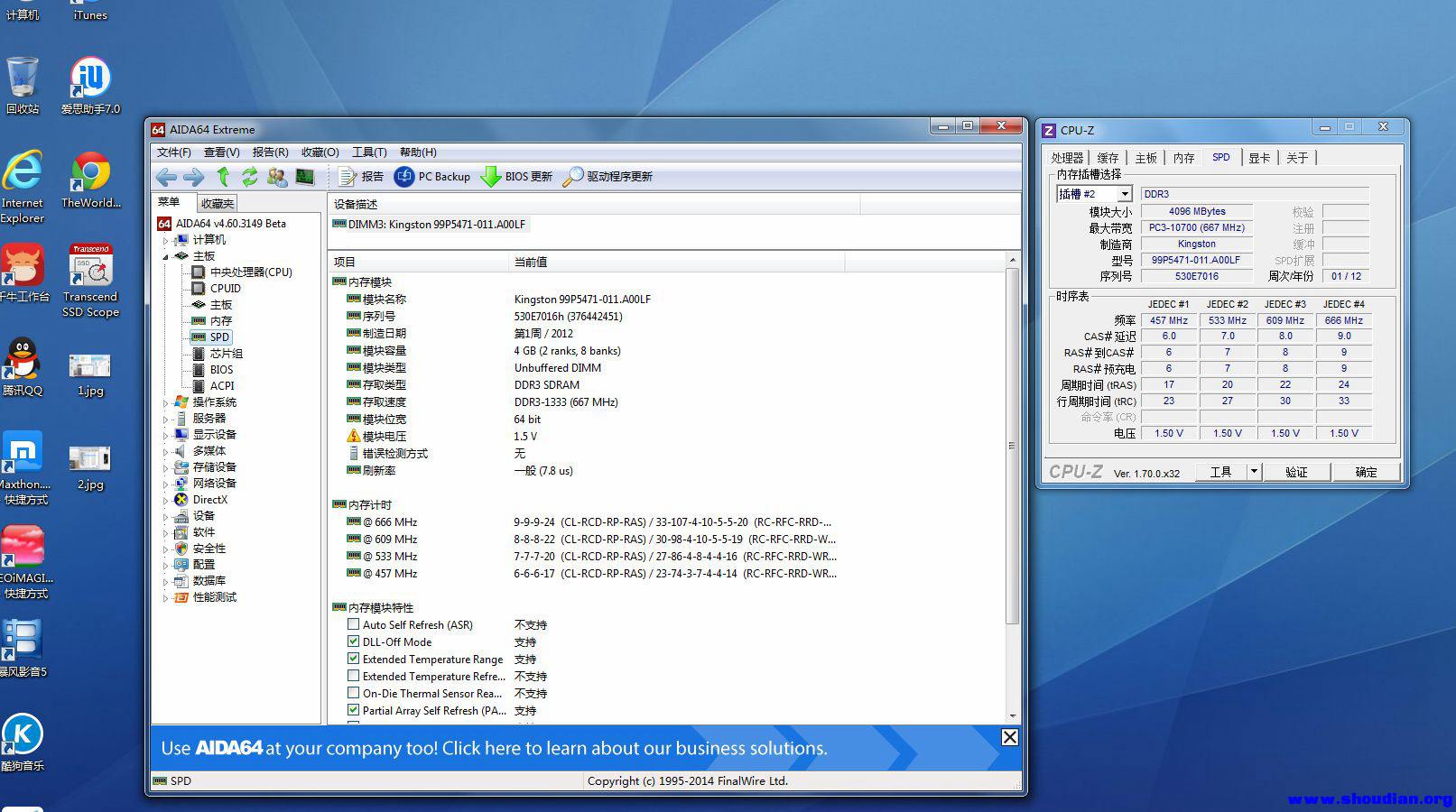Close the AIDA64 advertisement banner

click(x=1009, y=737)
